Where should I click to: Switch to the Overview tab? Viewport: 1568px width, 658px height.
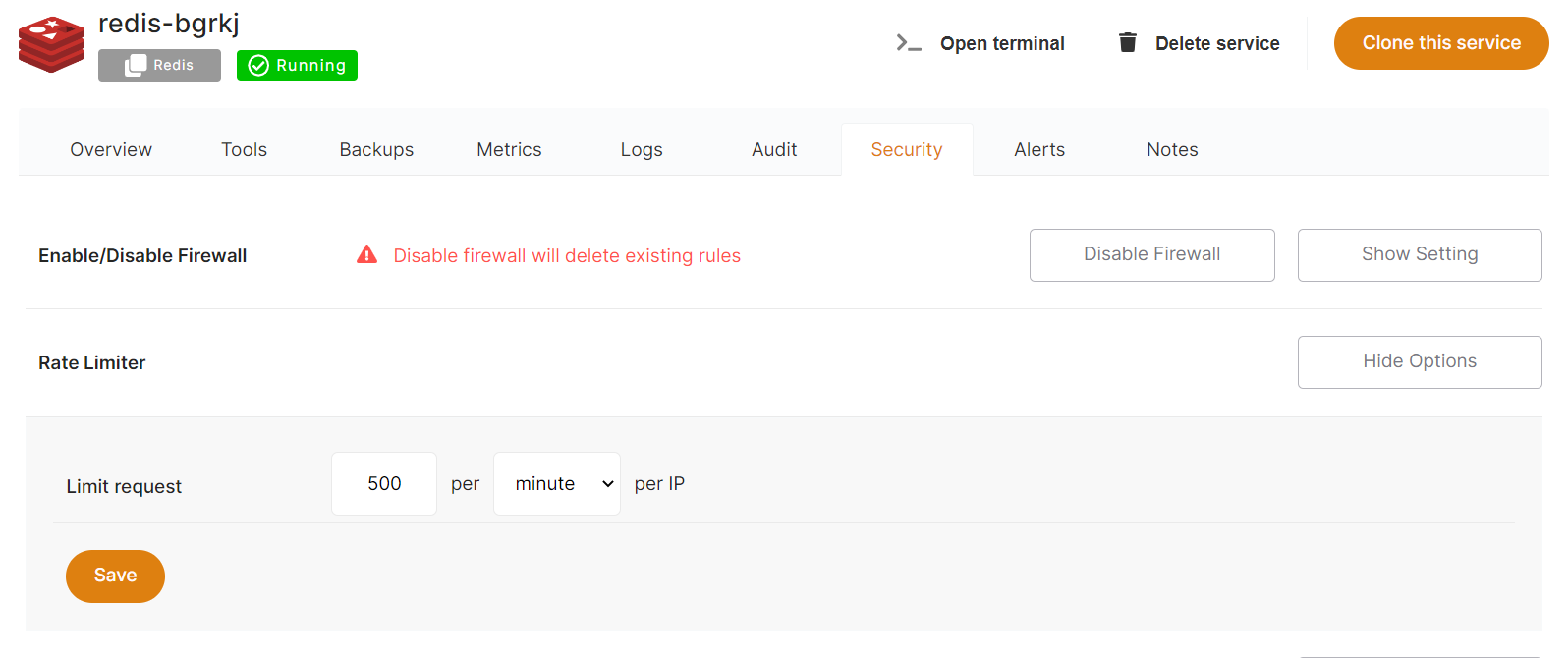[111, 149]
